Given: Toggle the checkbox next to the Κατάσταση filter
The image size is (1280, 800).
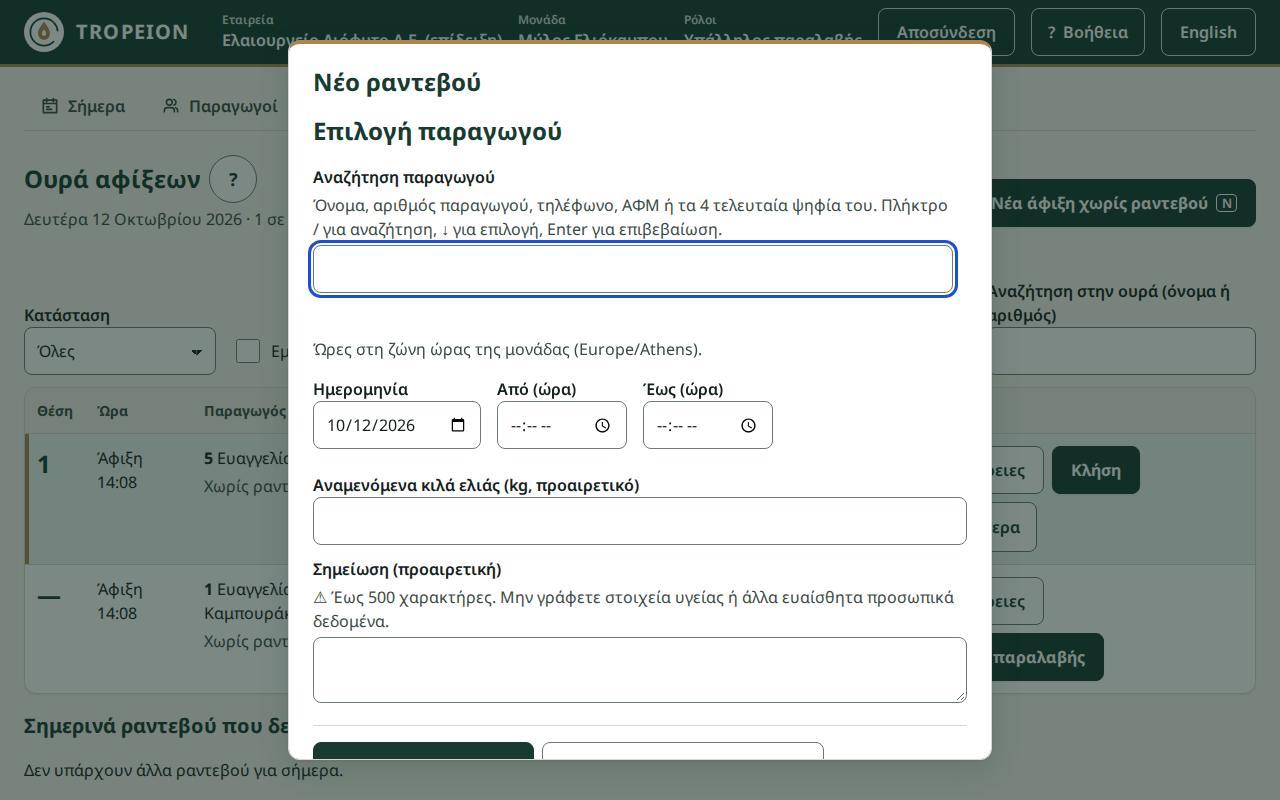Looking at the screenshot, I should click(x=248, y=351).
